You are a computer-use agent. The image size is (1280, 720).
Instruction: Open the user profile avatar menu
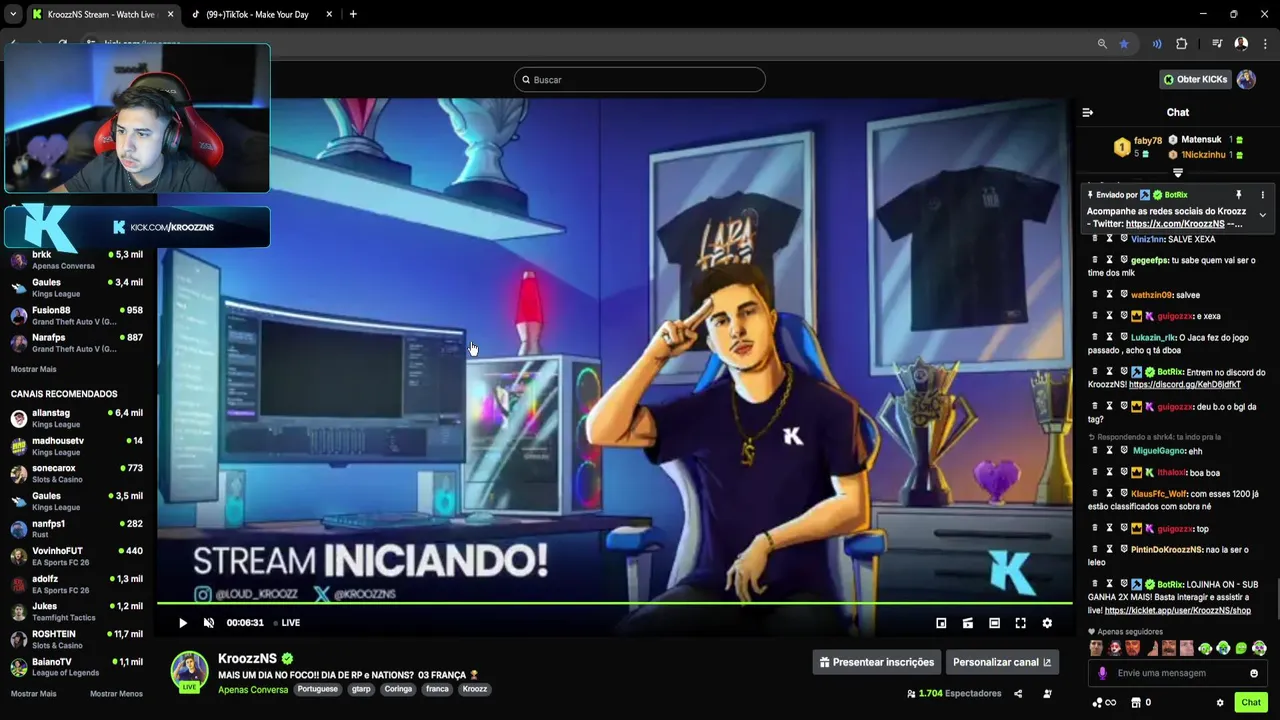pos(1246,80)
